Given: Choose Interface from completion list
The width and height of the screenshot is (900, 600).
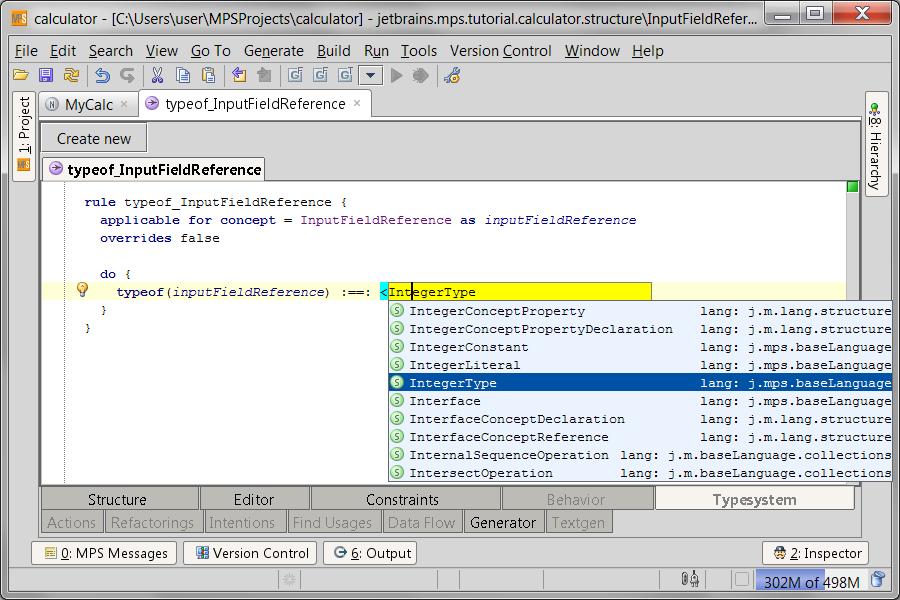Looking at the screenshot, I should pyautogui.click(x=640, y=401).
